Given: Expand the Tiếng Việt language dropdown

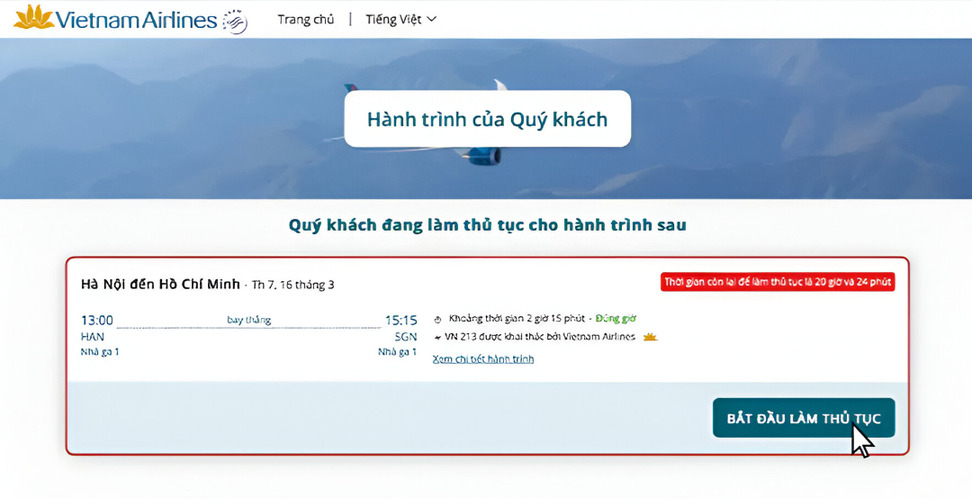Looking at the screenshot, I should (x=401, y=19).
